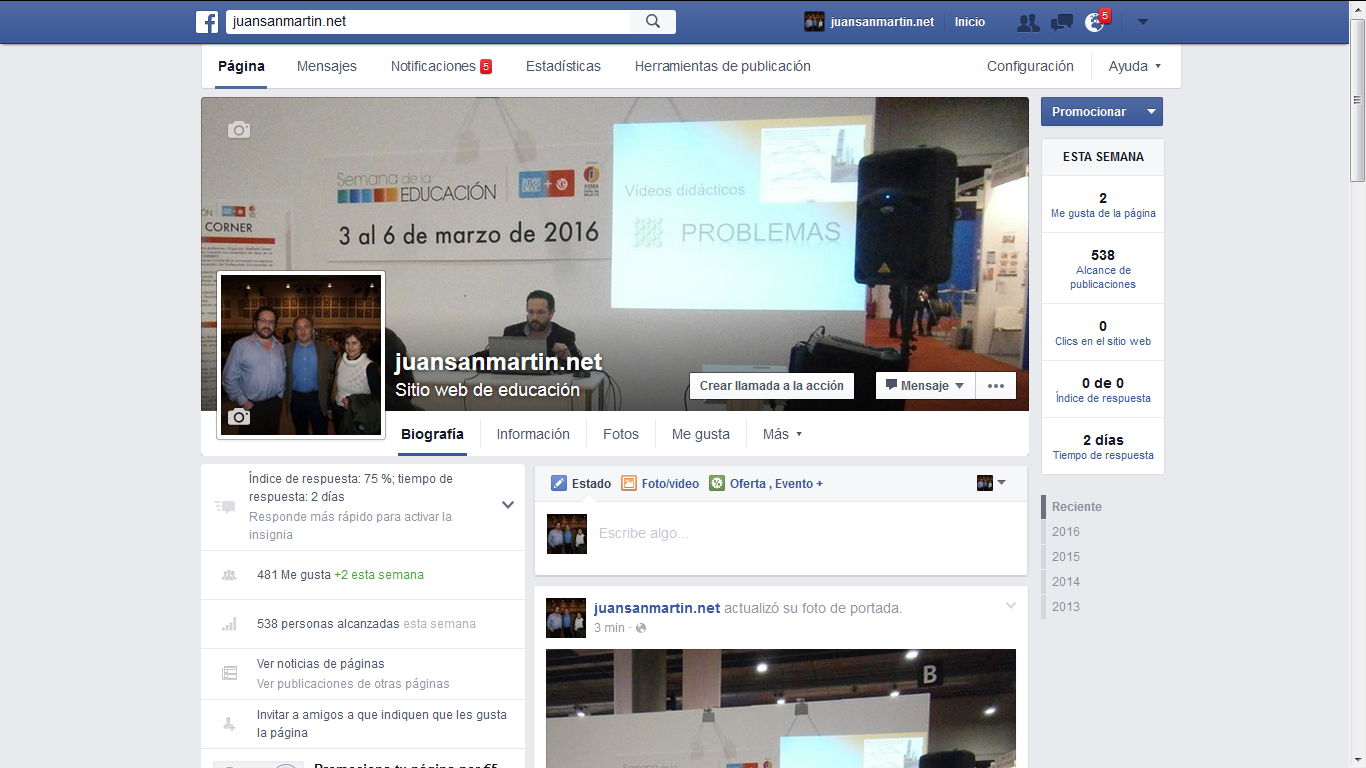Image resolution: width=1366 pixels, height=768 pixels.
Task: Click Alcance de publicaciones stat
Action: [x=1103, y=268]
